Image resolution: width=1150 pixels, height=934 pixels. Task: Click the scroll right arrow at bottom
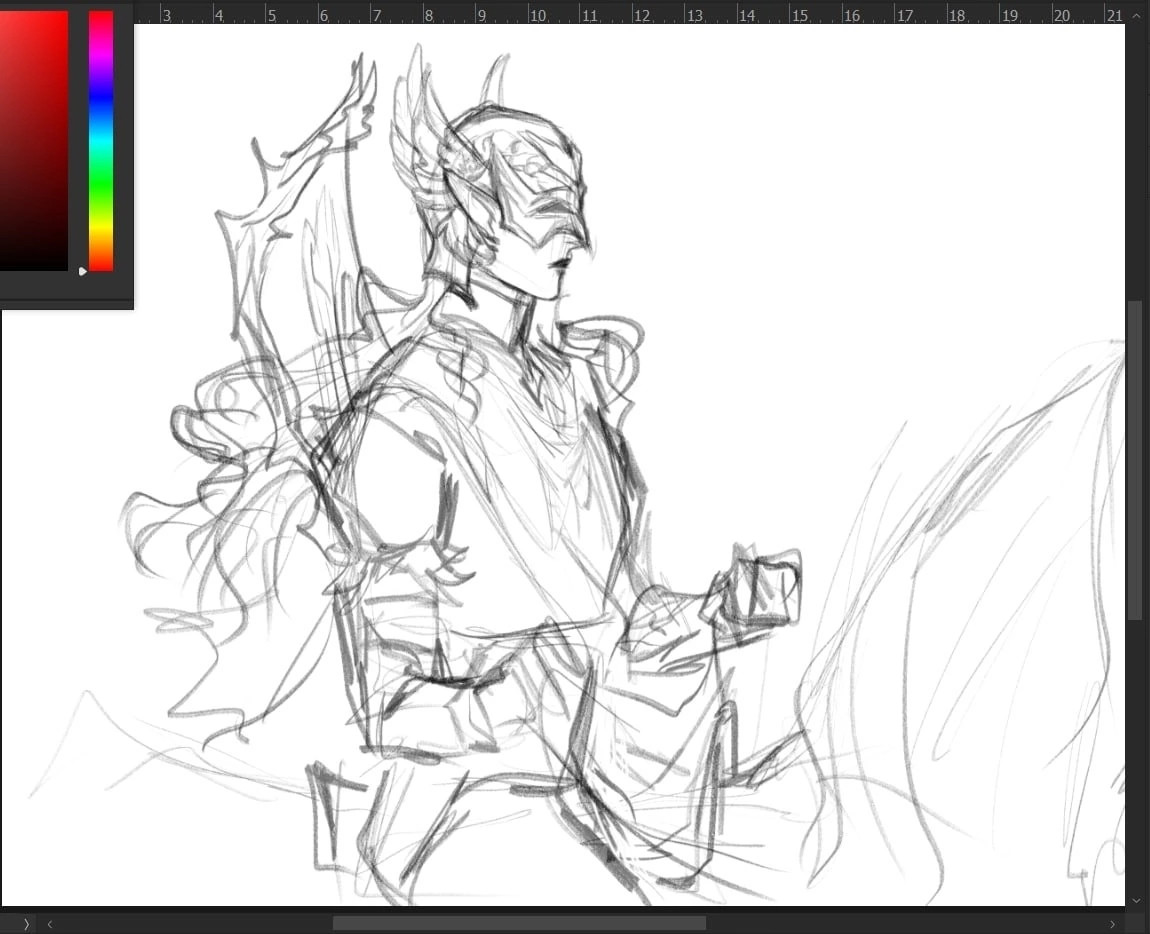[x=1113, y=924]
